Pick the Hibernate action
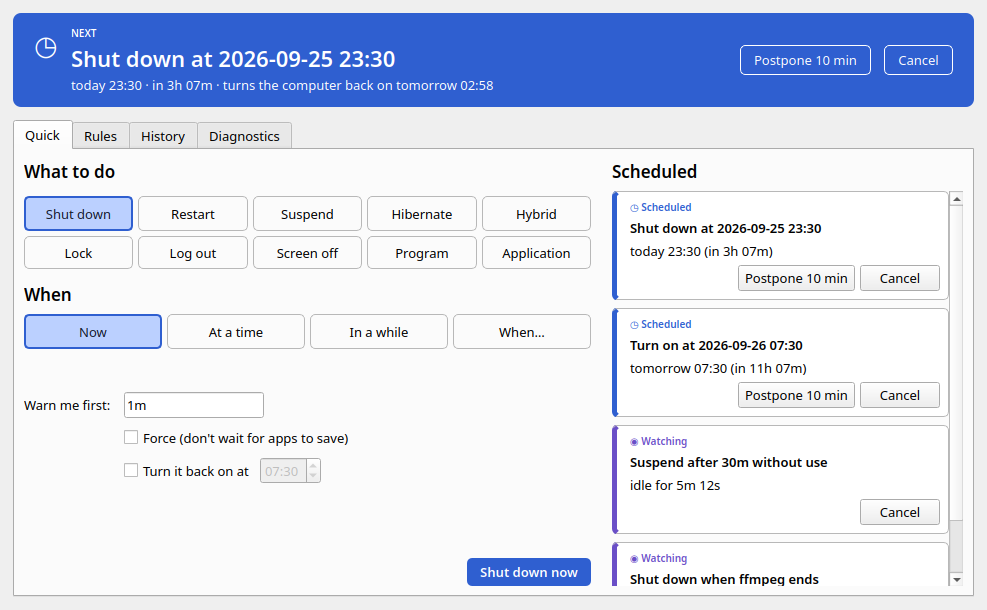The height and width of the screenshot is (610, 987). (x=422, y=214)
